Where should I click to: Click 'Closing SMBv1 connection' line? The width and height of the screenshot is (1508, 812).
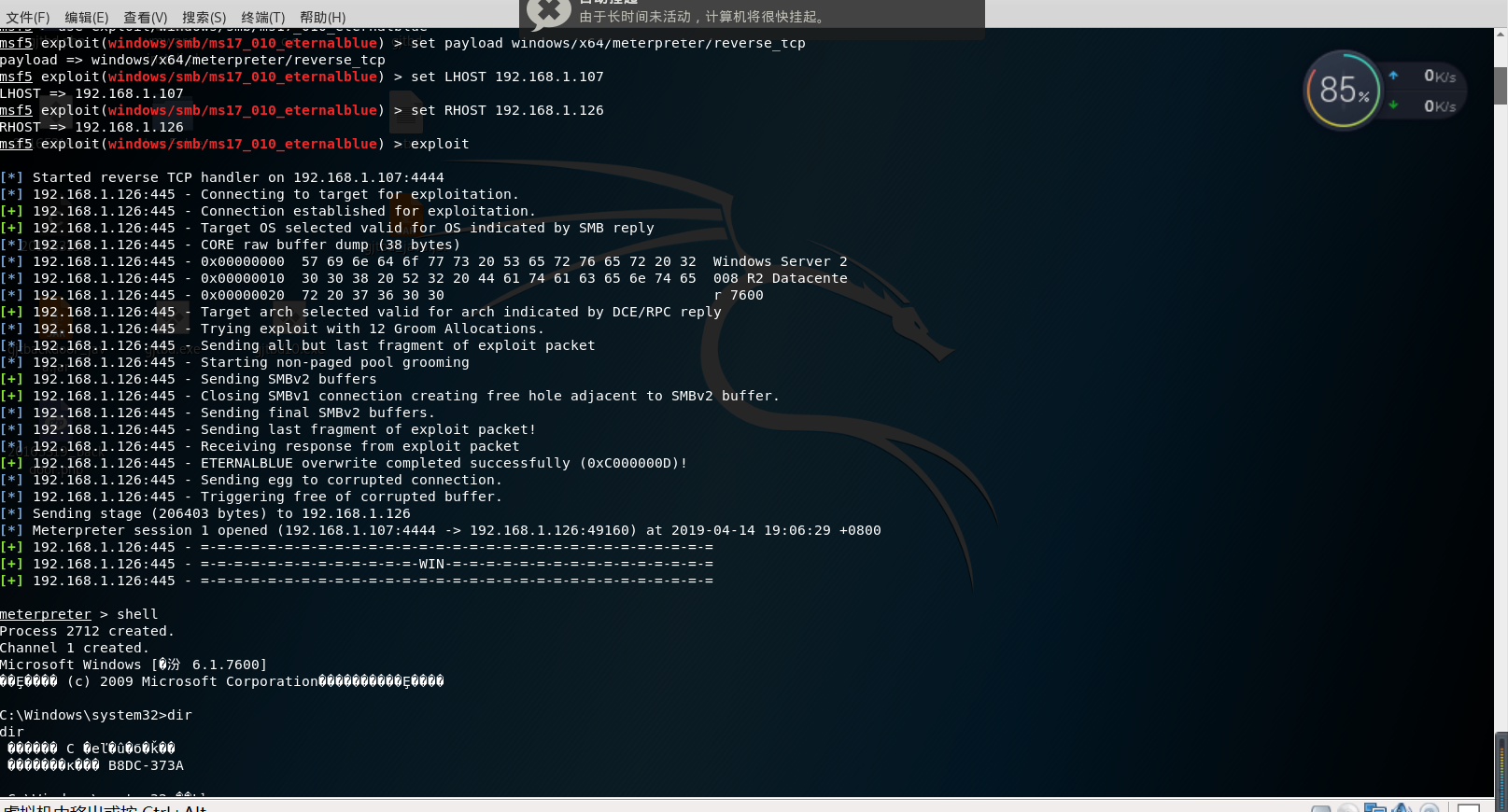coord(389,396)
